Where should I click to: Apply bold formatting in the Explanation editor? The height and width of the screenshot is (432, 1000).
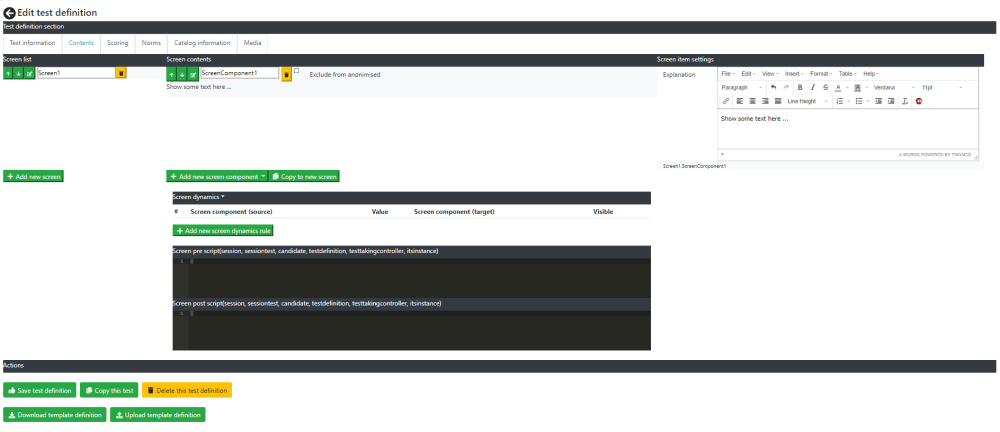pos(800,87)
